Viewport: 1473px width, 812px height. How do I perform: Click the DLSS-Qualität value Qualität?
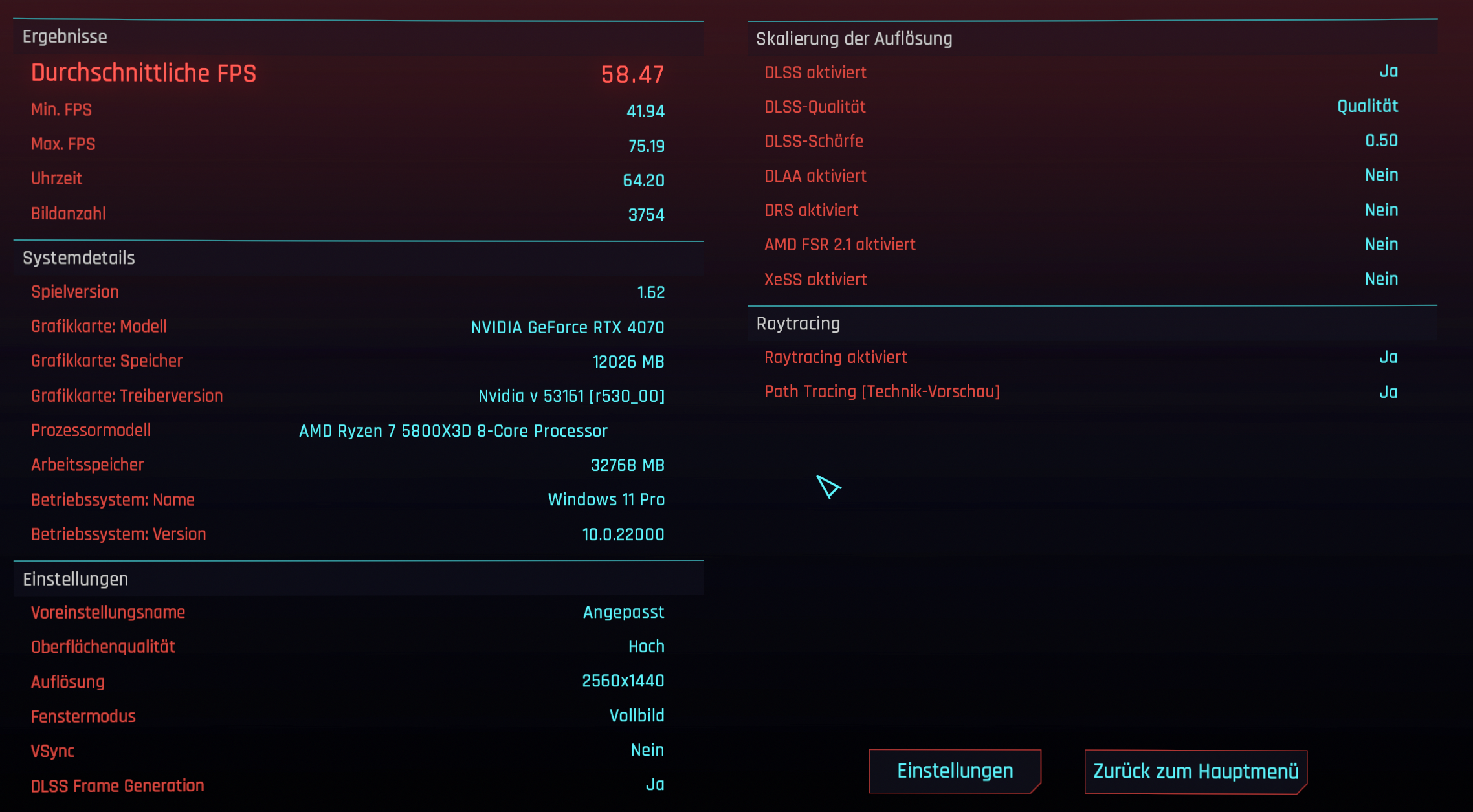[1368, 106]
